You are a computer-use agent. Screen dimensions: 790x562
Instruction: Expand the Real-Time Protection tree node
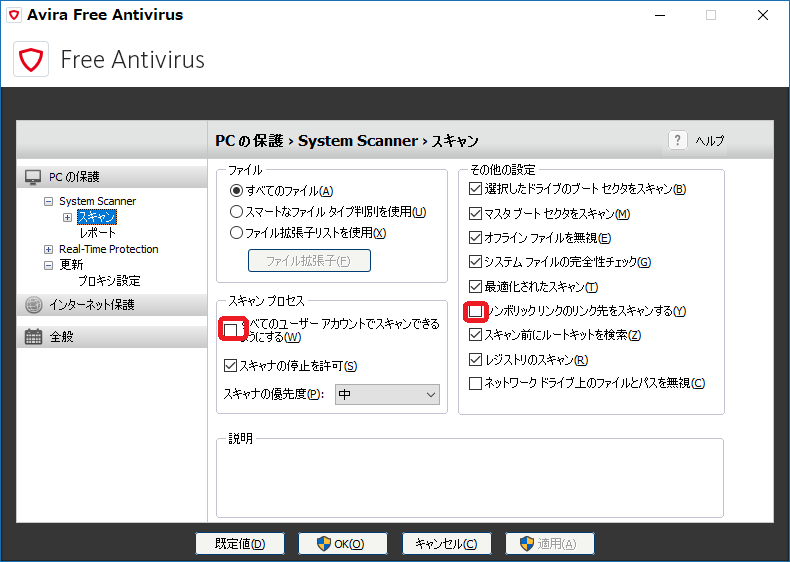tap(48, 249)
